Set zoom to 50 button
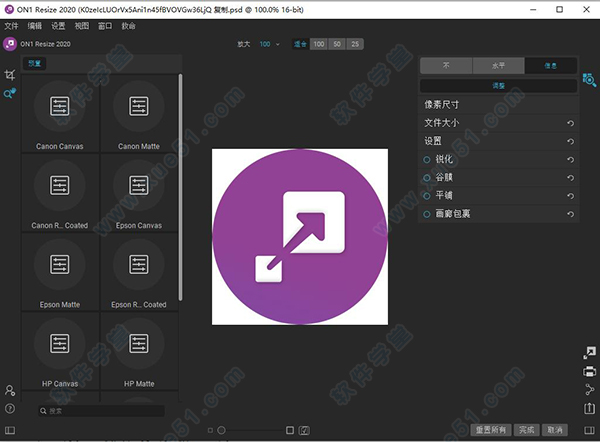 (337, 44)
